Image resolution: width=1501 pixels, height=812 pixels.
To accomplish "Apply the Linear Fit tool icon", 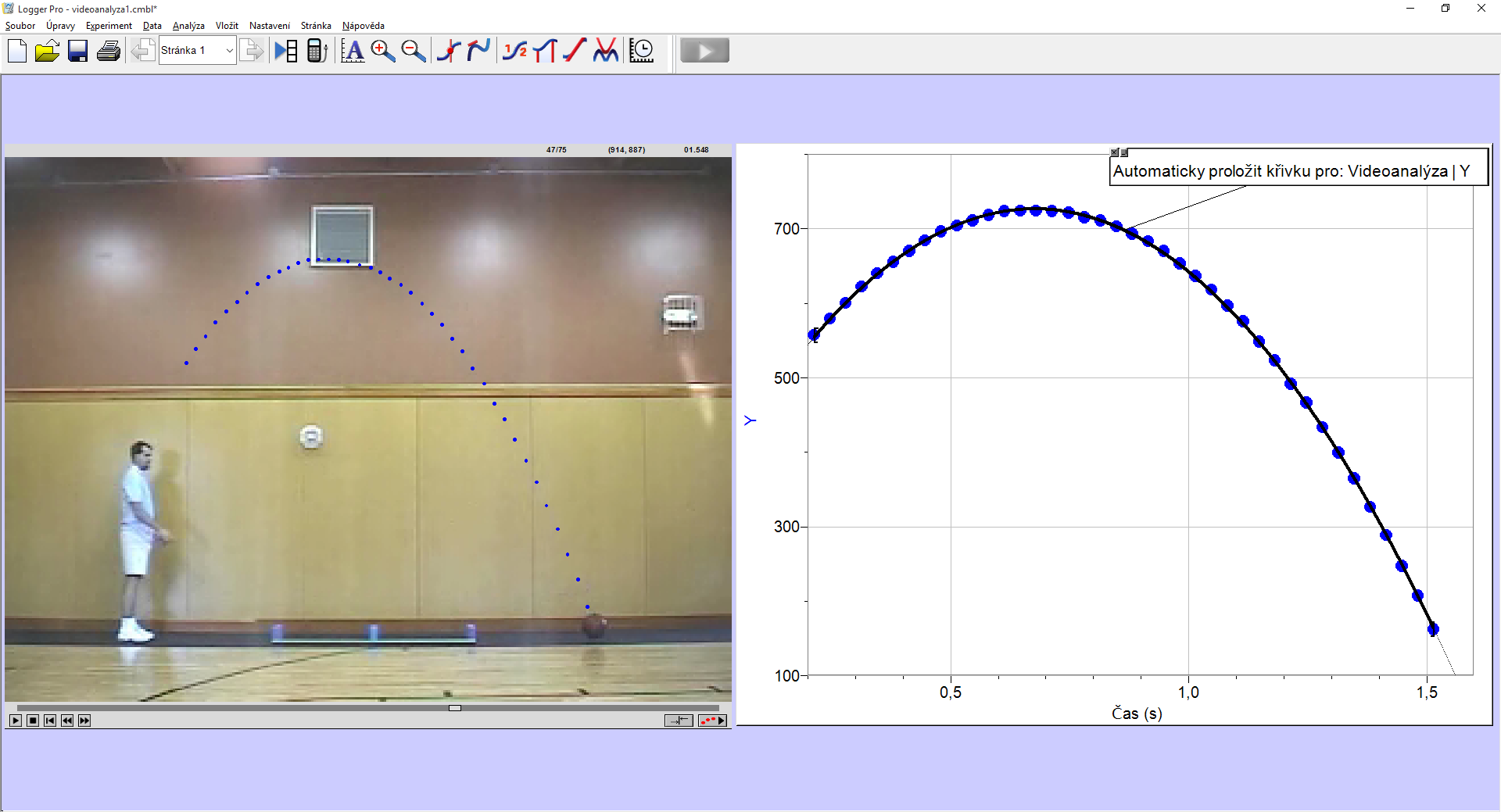I will point(575,51).
